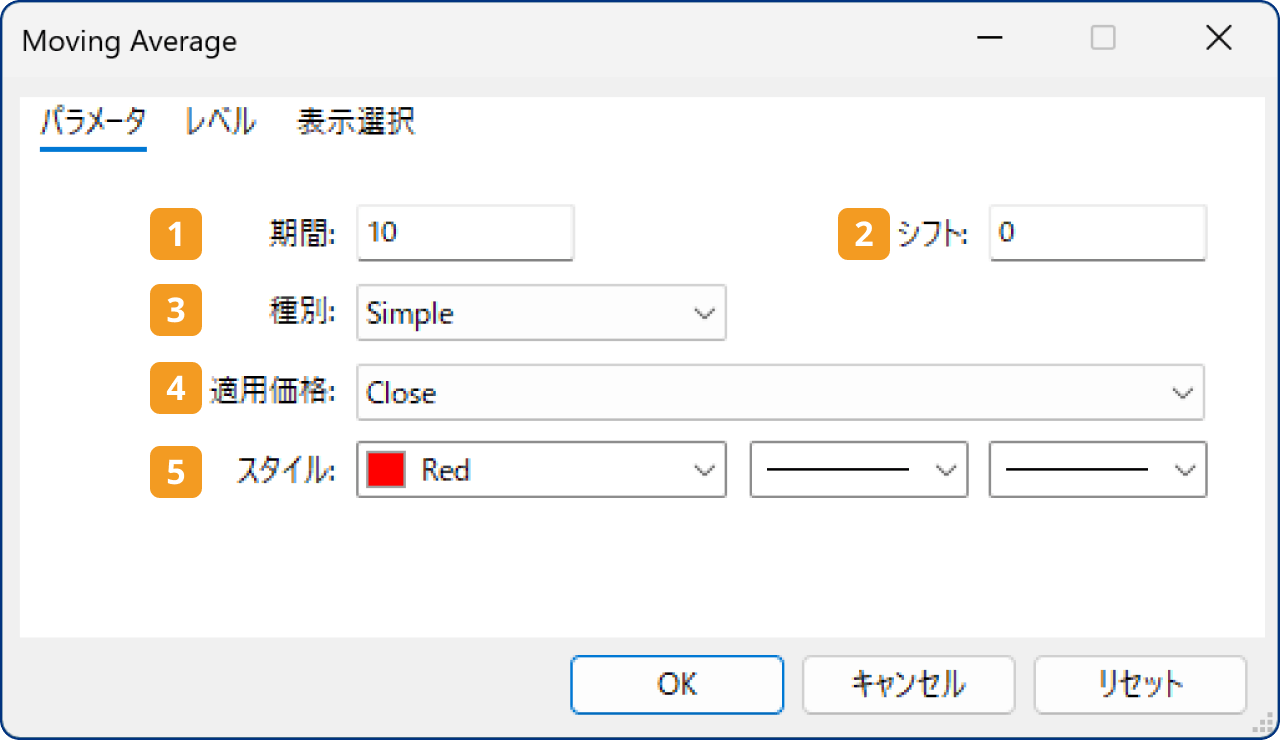The width and height of the screenshot is (1280, 740).
Task: Click inside the シフト input field
Action: tap(1097, 233)
